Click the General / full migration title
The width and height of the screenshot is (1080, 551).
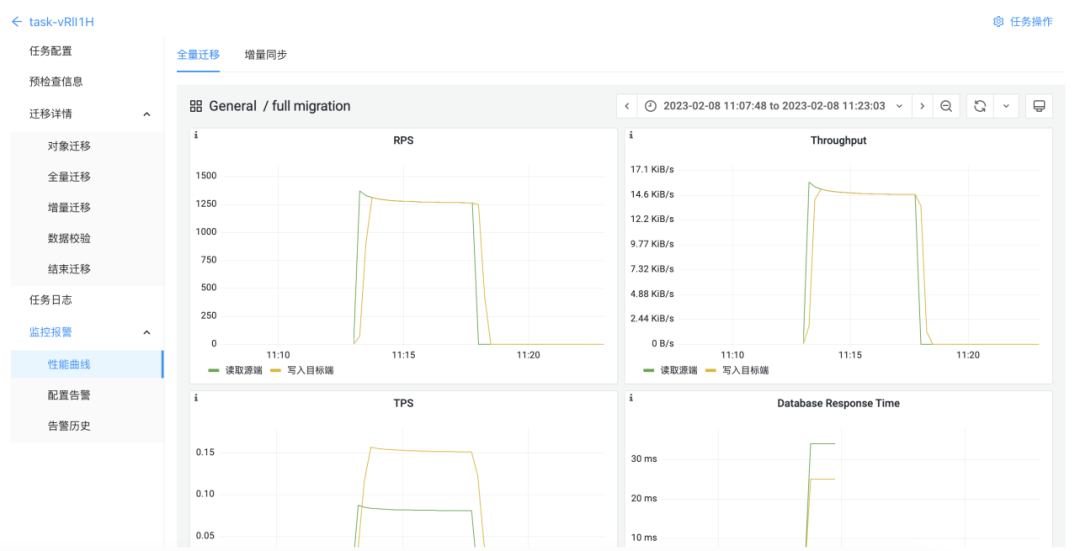click(280, 106)
